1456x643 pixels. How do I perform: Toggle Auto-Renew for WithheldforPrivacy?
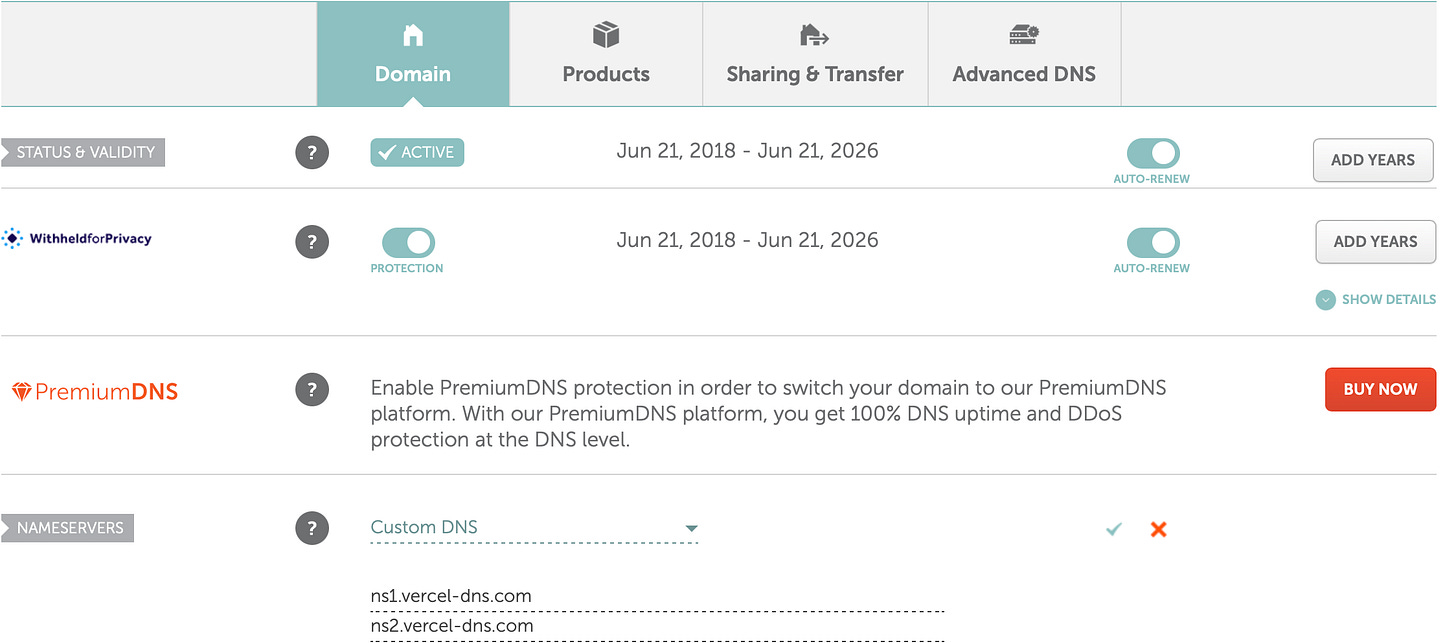pos(1153,242)
